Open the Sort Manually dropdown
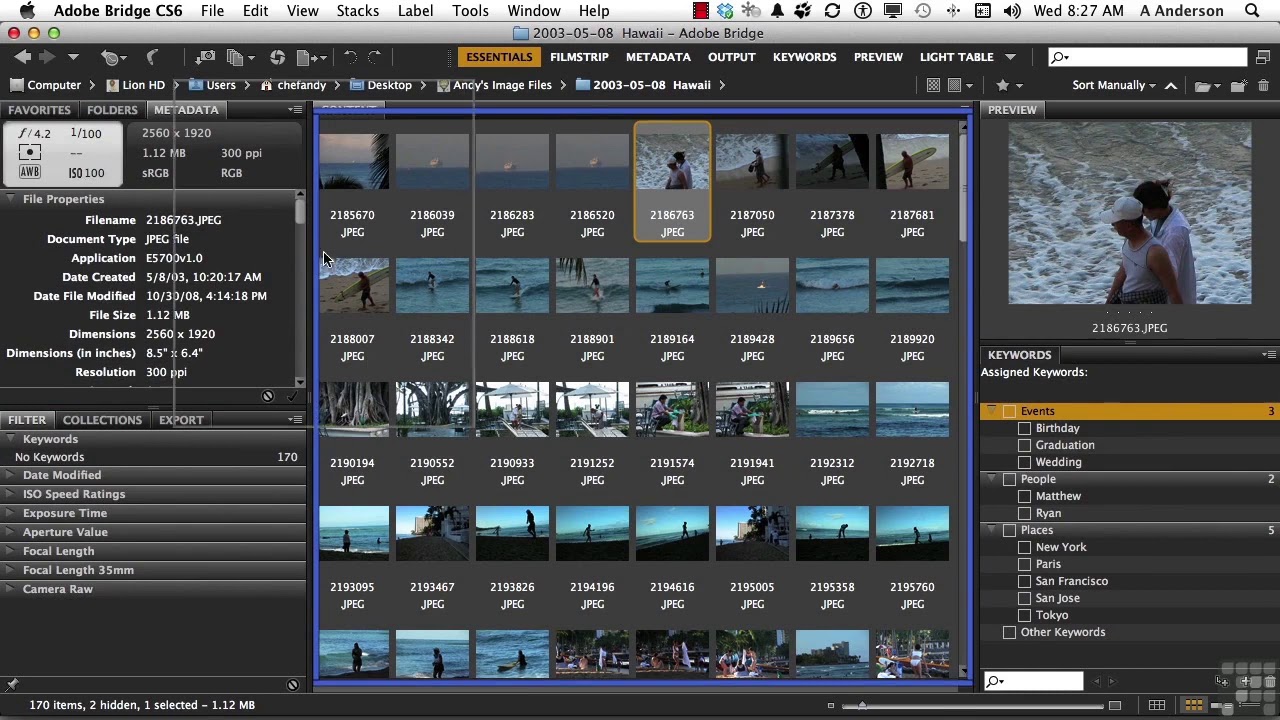Viewport: 1280px width, 720px height. click(x=1115, y=85)
